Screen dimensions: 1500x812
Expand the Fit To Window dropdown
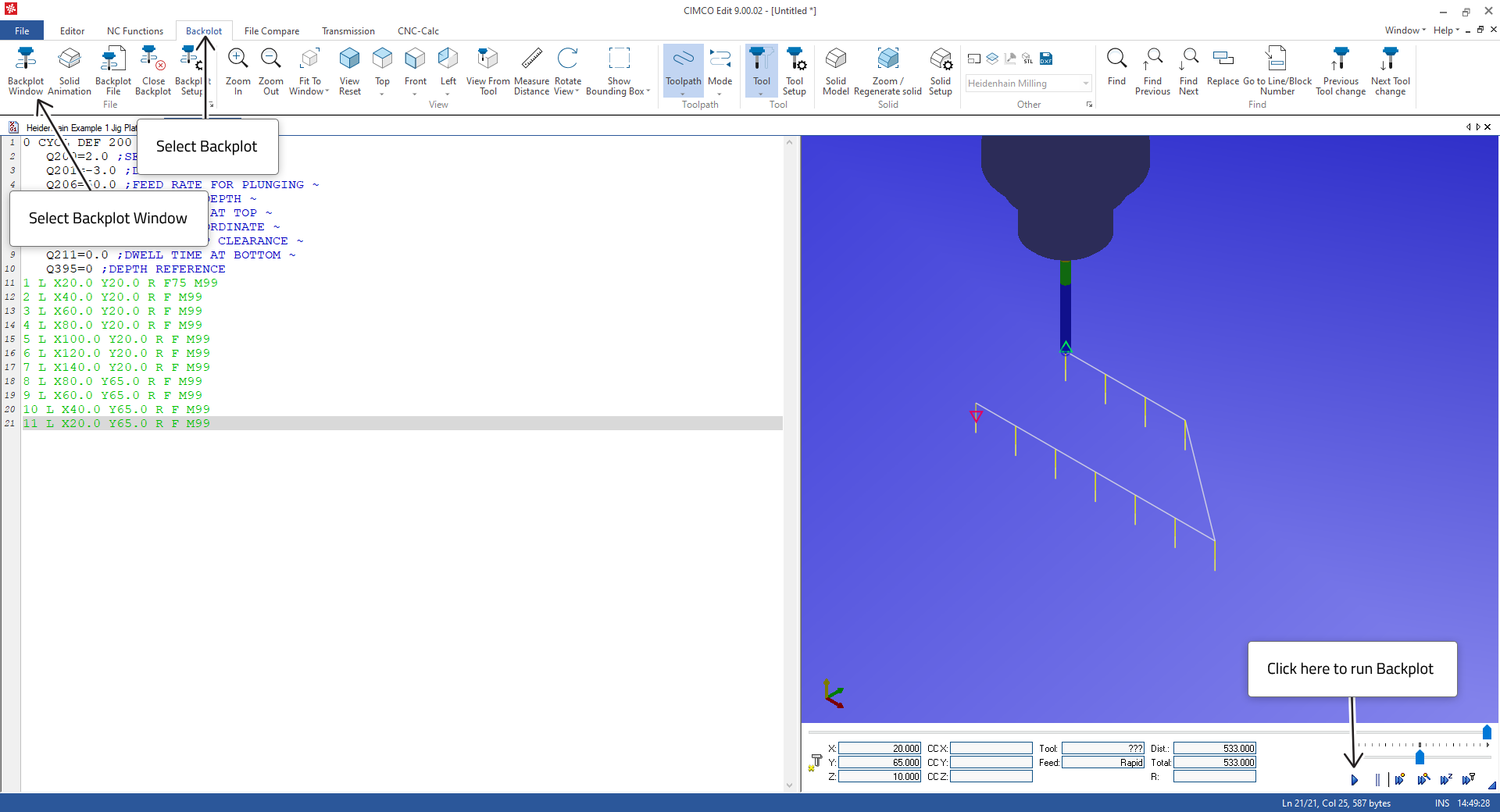click(327, 92)
